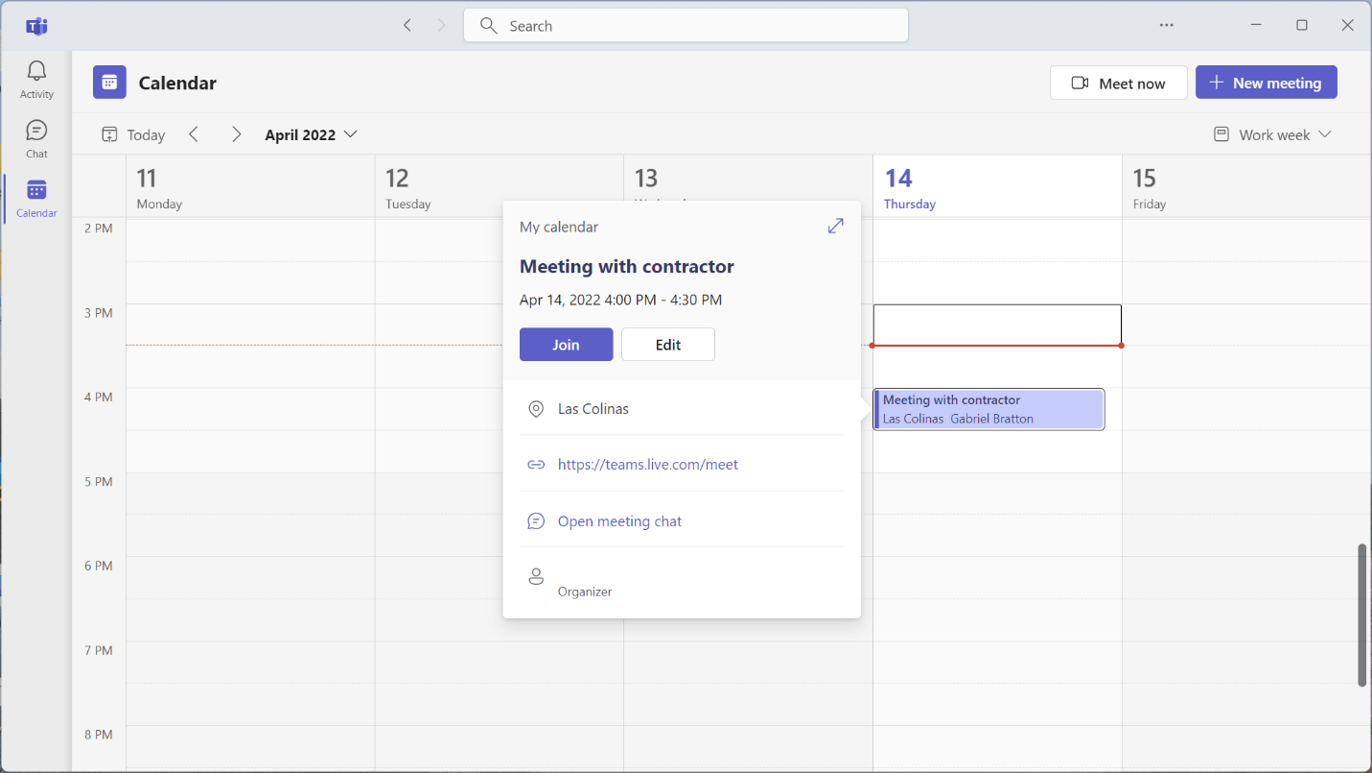Click the location pin icon beside Las Colinas
Screen dimensions: 1372x773
(536, 408)
